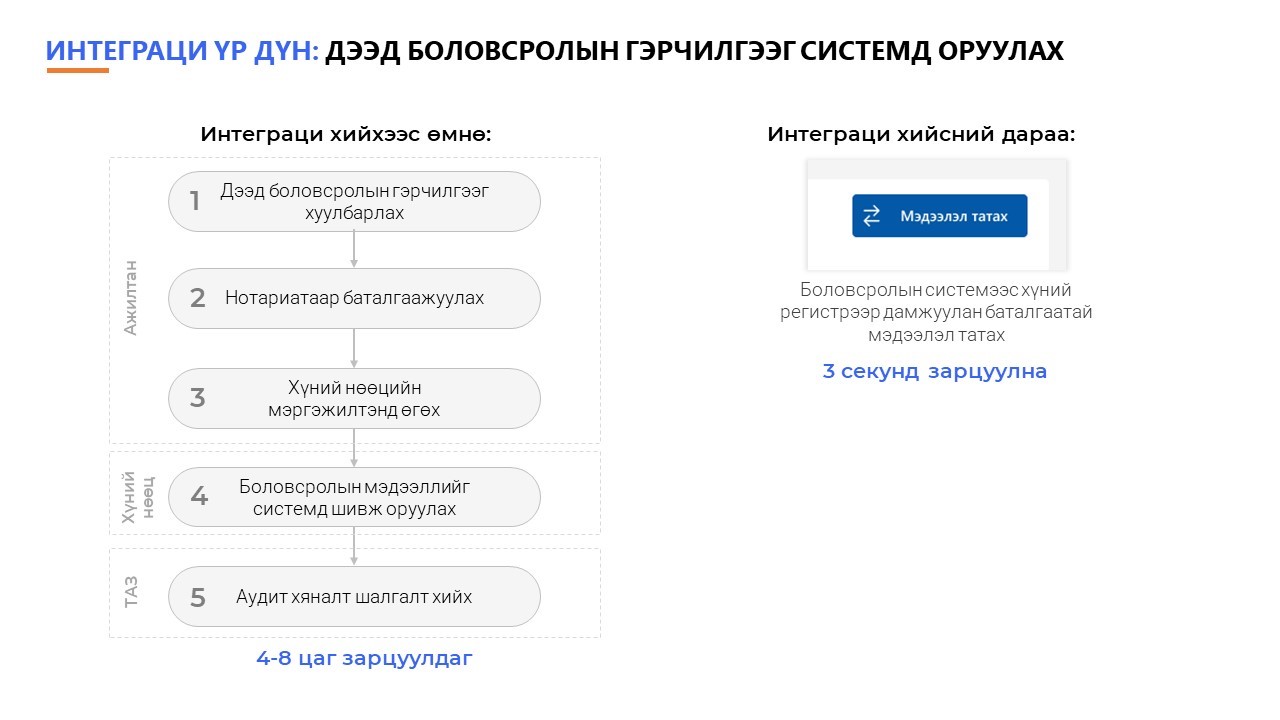Select step 4 Боловсролын мэдээллийг системд шивж оруулах
This screenshot has height=720, width=1280.
(354, 497)
